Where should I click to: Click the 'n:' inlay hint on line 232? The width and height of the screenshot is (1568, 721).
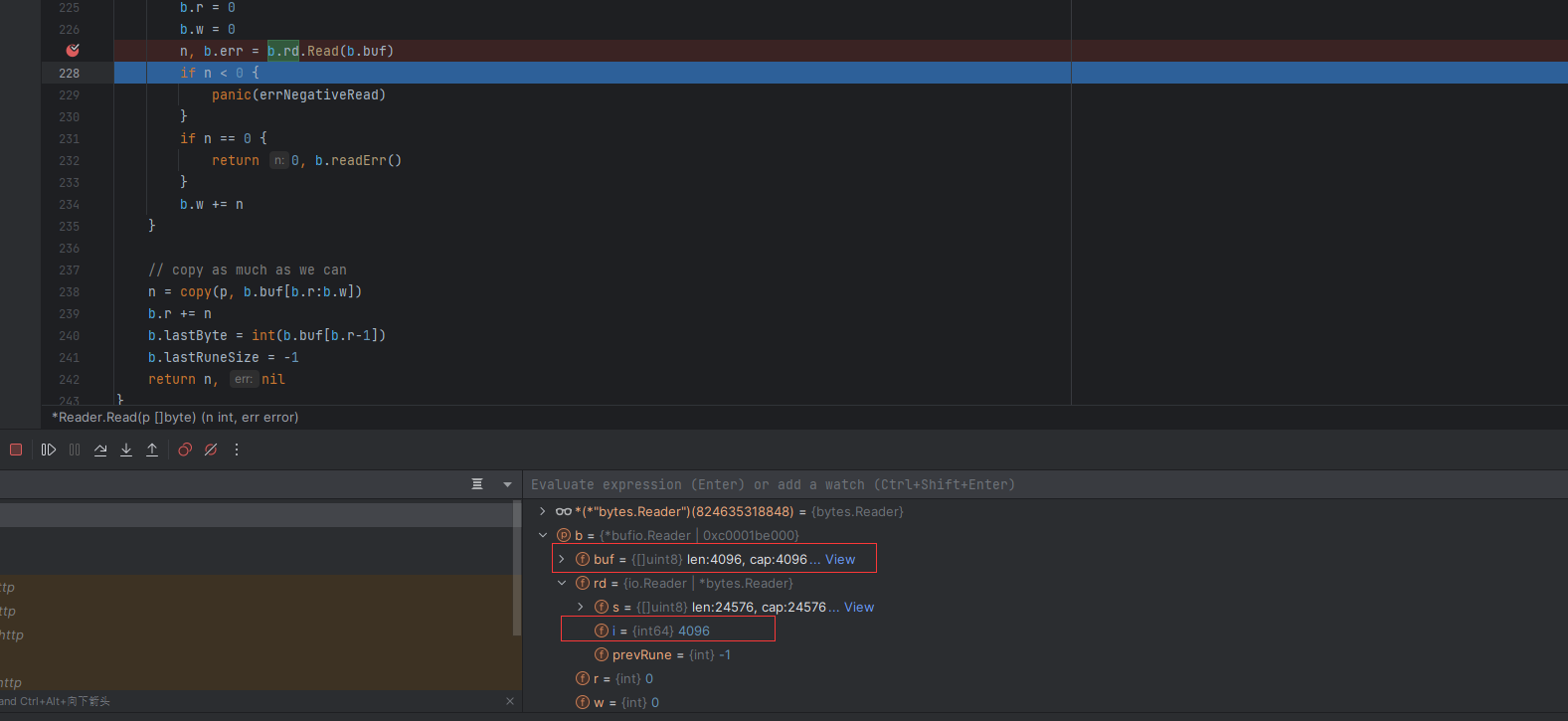[279, 160]
